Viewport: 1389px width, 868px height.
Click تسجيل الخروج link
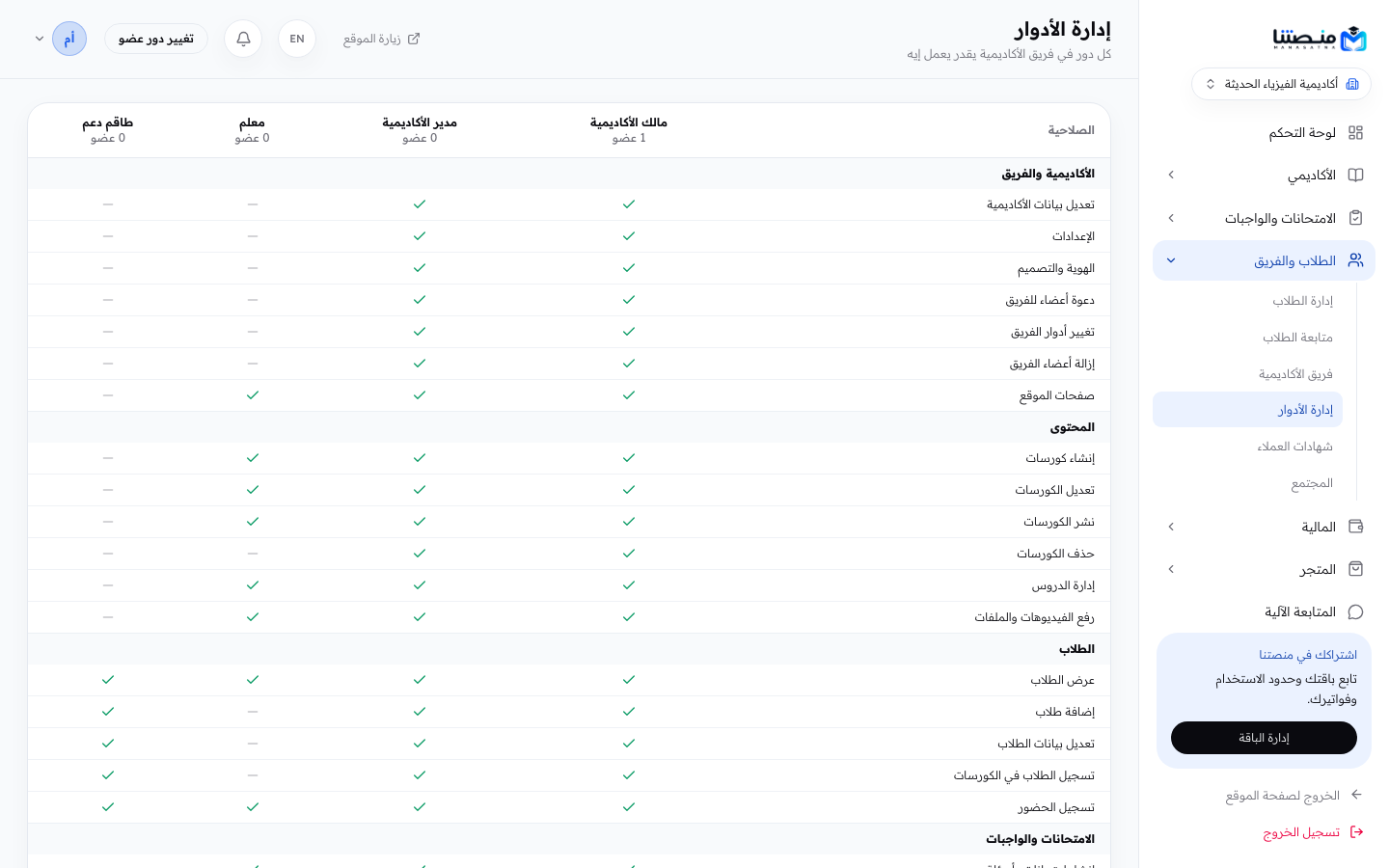pyautogui.click(x=1301, y=832)
